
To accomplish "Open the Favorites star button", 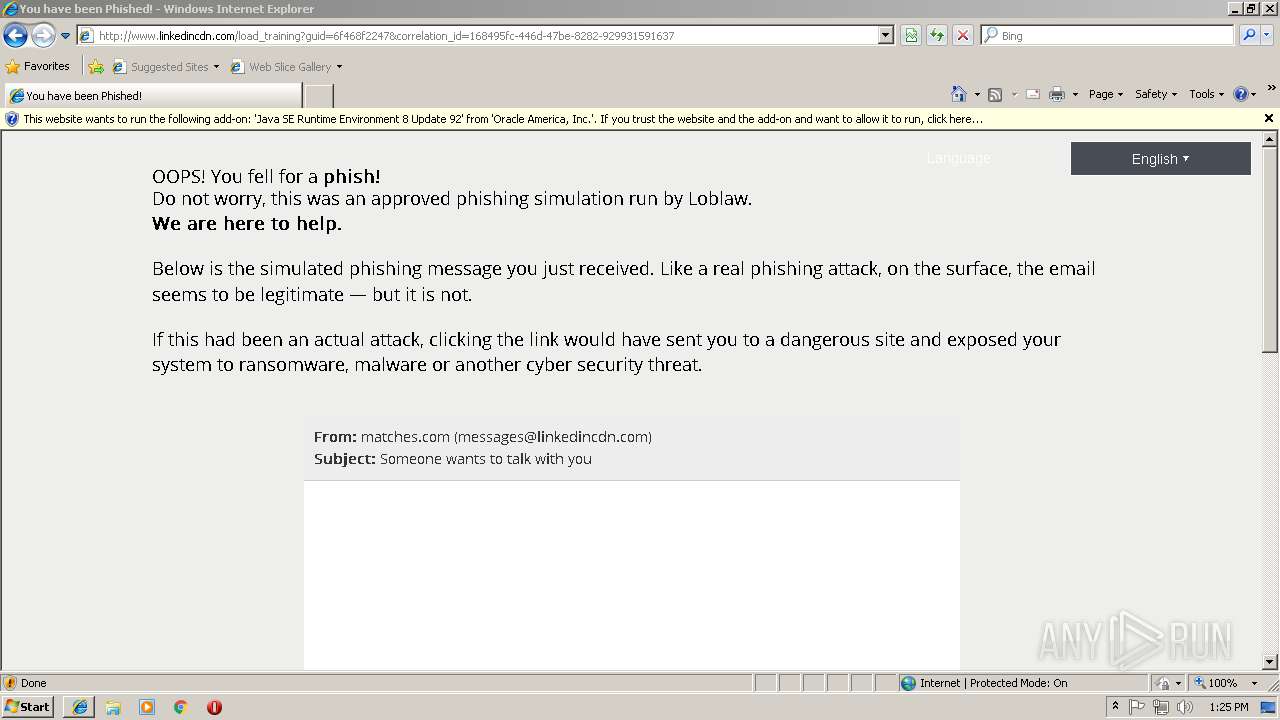I will [38, 67].
